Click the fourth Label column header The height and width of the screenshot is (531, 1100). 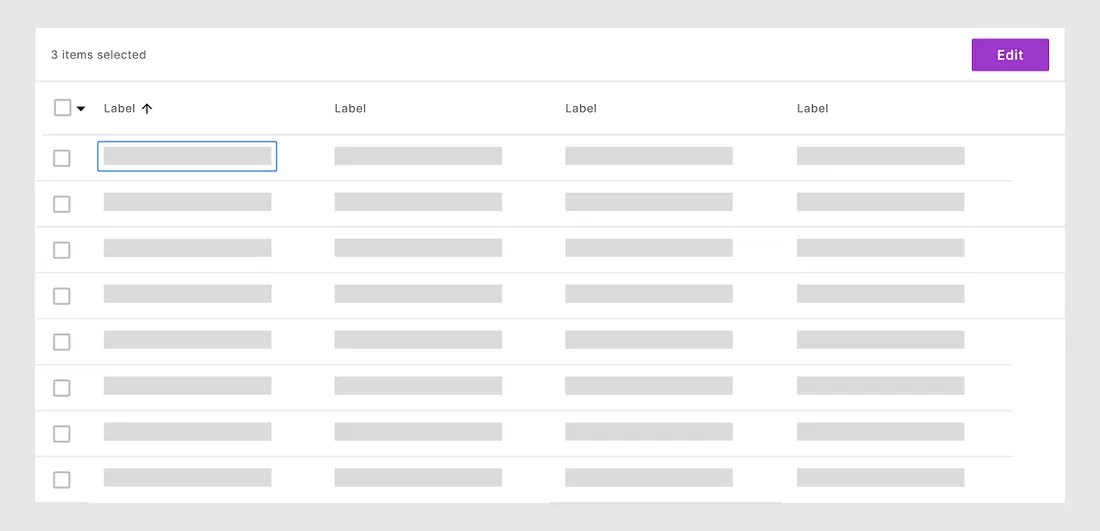point(812,108)
